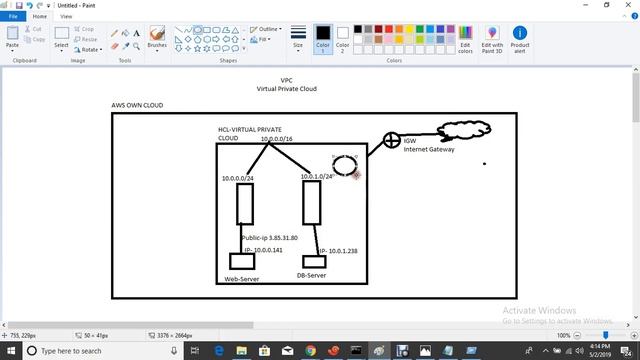The width and height of the screenshot is (640, 360).
Task: Switch to the View ribbon tab
Action: tap(66, 16)
